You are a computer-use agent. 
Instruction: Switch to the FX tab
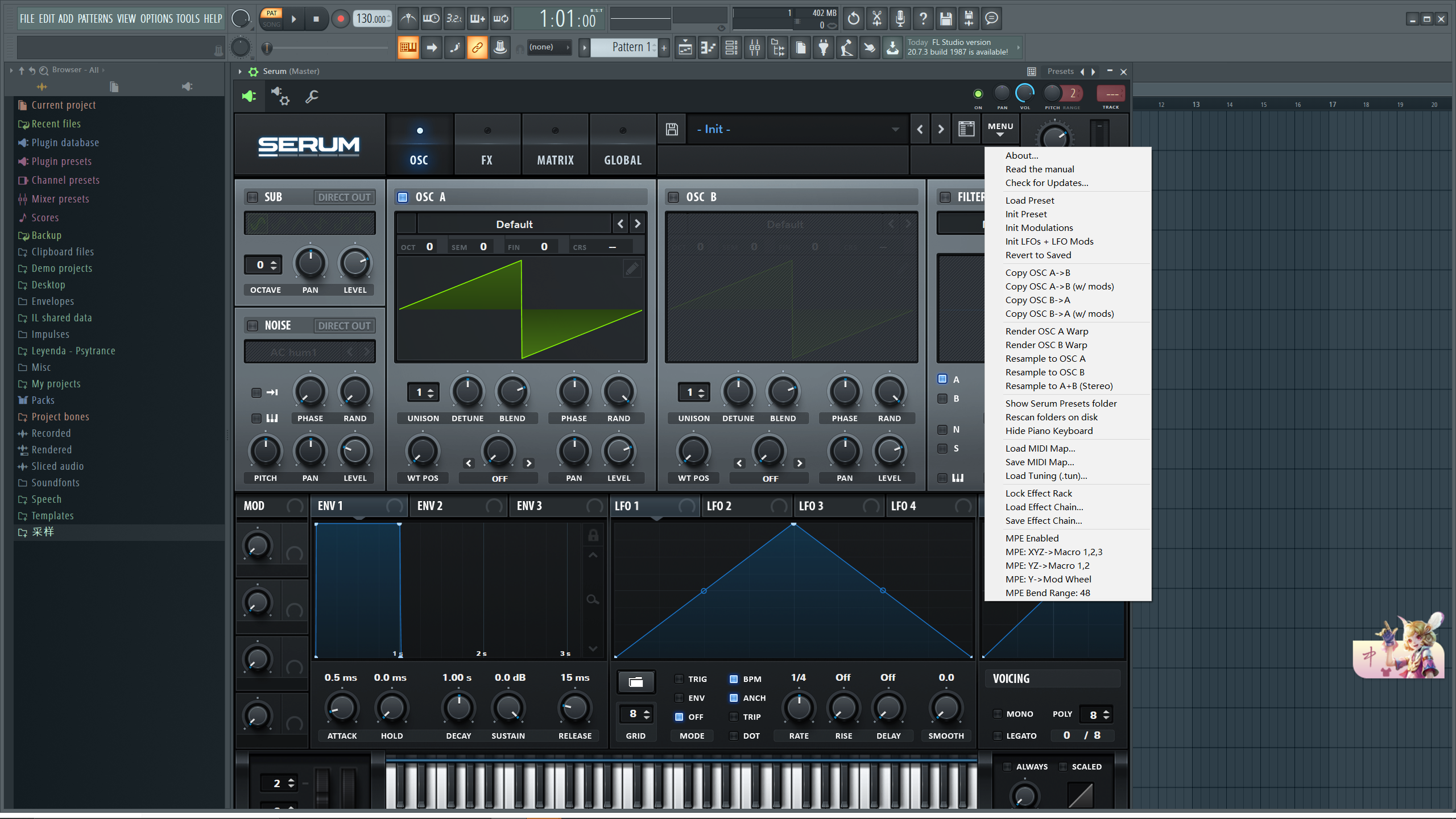pyautogui.click(x=487, y=145)
